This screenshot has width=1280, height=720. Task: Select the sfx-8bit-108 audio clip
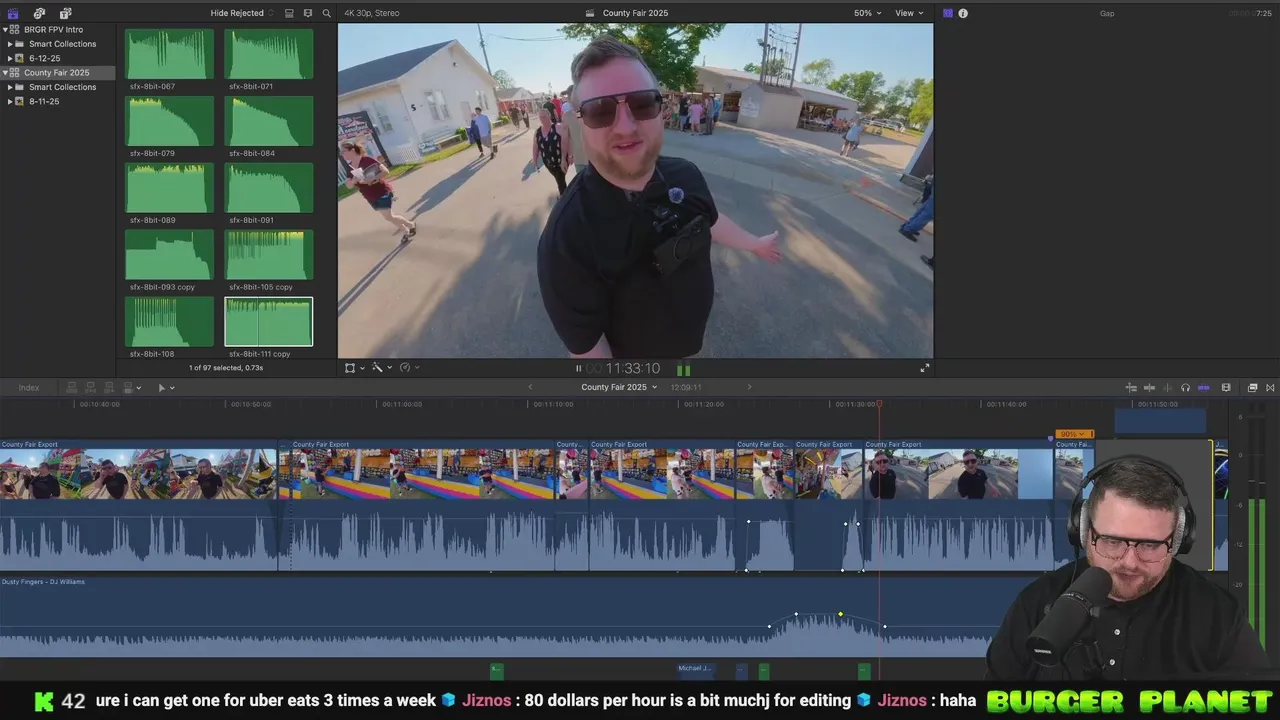169,322
